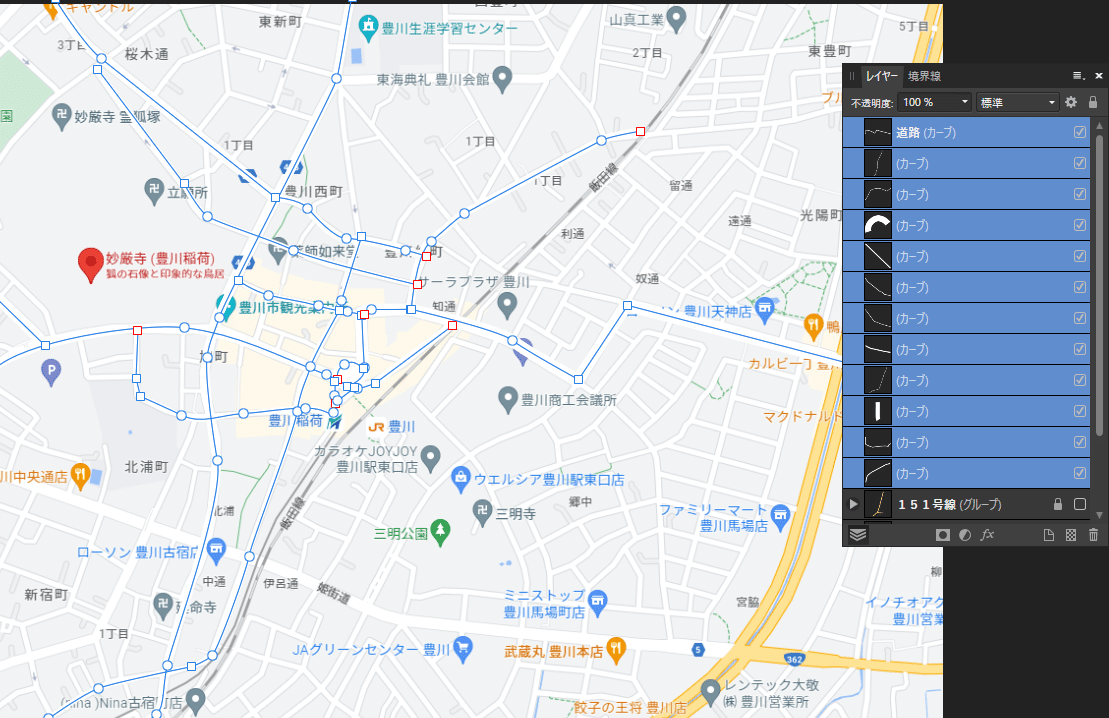Image resolution: width=1109 pixels, height=718 pixels.
Task: Open the Layers panel options menu
Action: click(x=1078, y=76)
